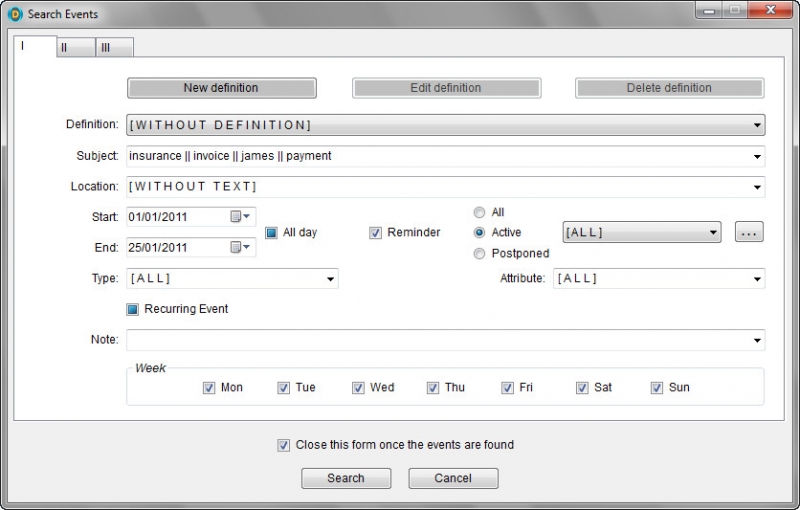Click the Cancel button
The width and height of the screenshot is (800, 510).
453,478
